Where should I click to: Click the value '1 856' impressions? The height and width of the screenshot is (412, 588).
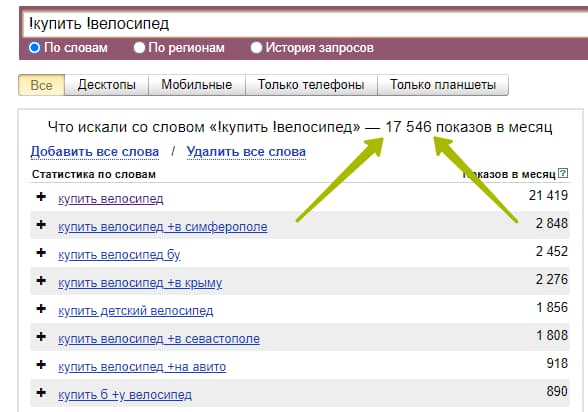552,307
